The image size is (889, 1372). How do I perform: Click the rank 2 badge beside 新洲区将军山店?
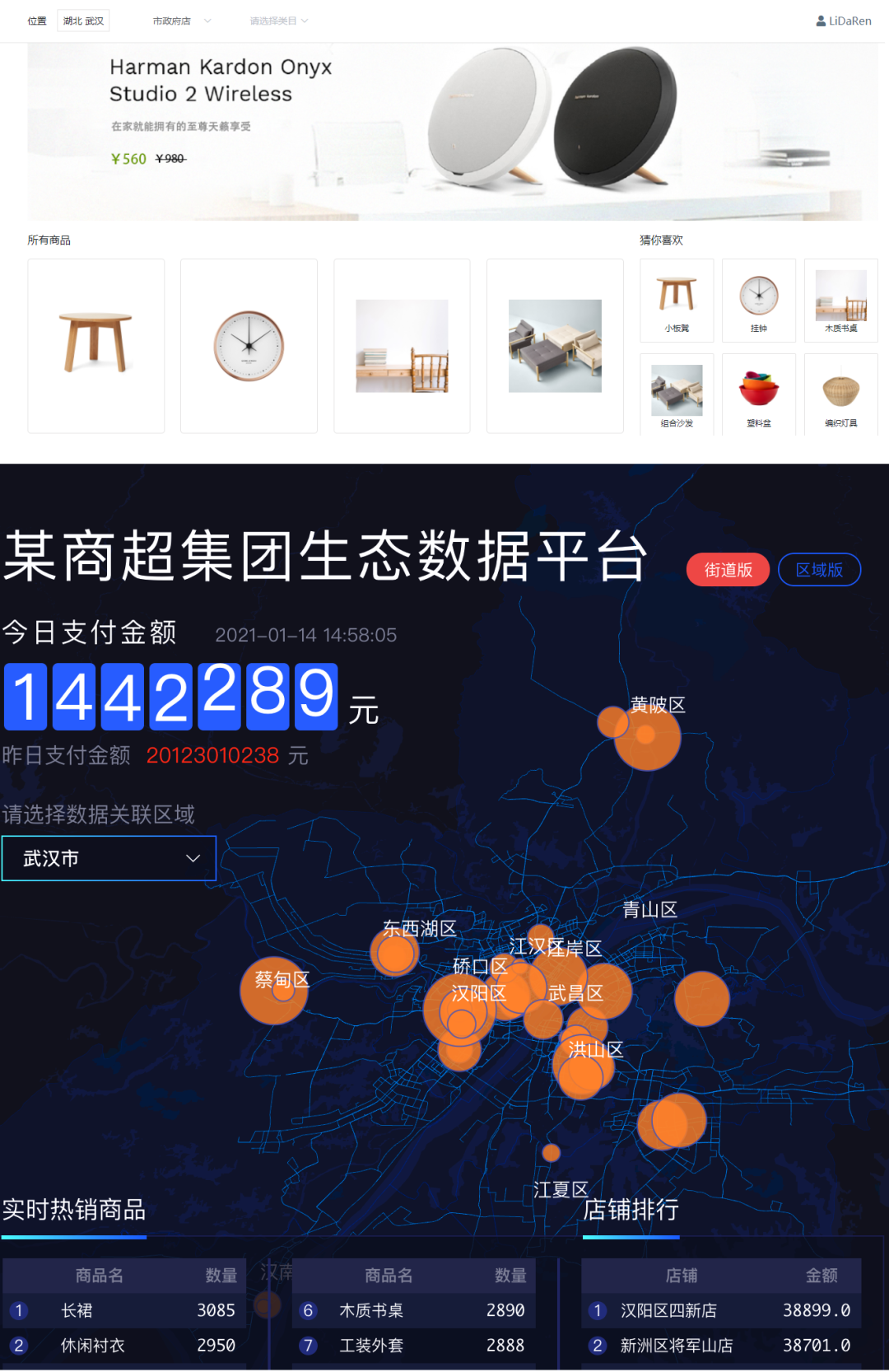click(598, 1346)
